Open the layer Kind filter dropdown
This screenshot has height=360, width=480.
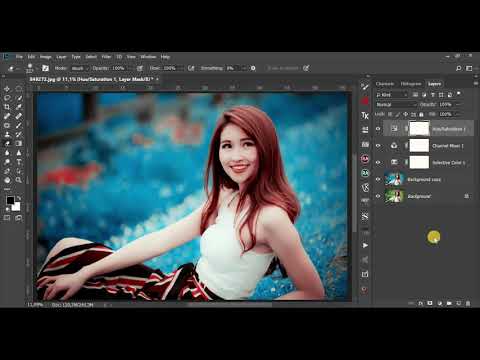pyautogui.click(x=392, y=95)
